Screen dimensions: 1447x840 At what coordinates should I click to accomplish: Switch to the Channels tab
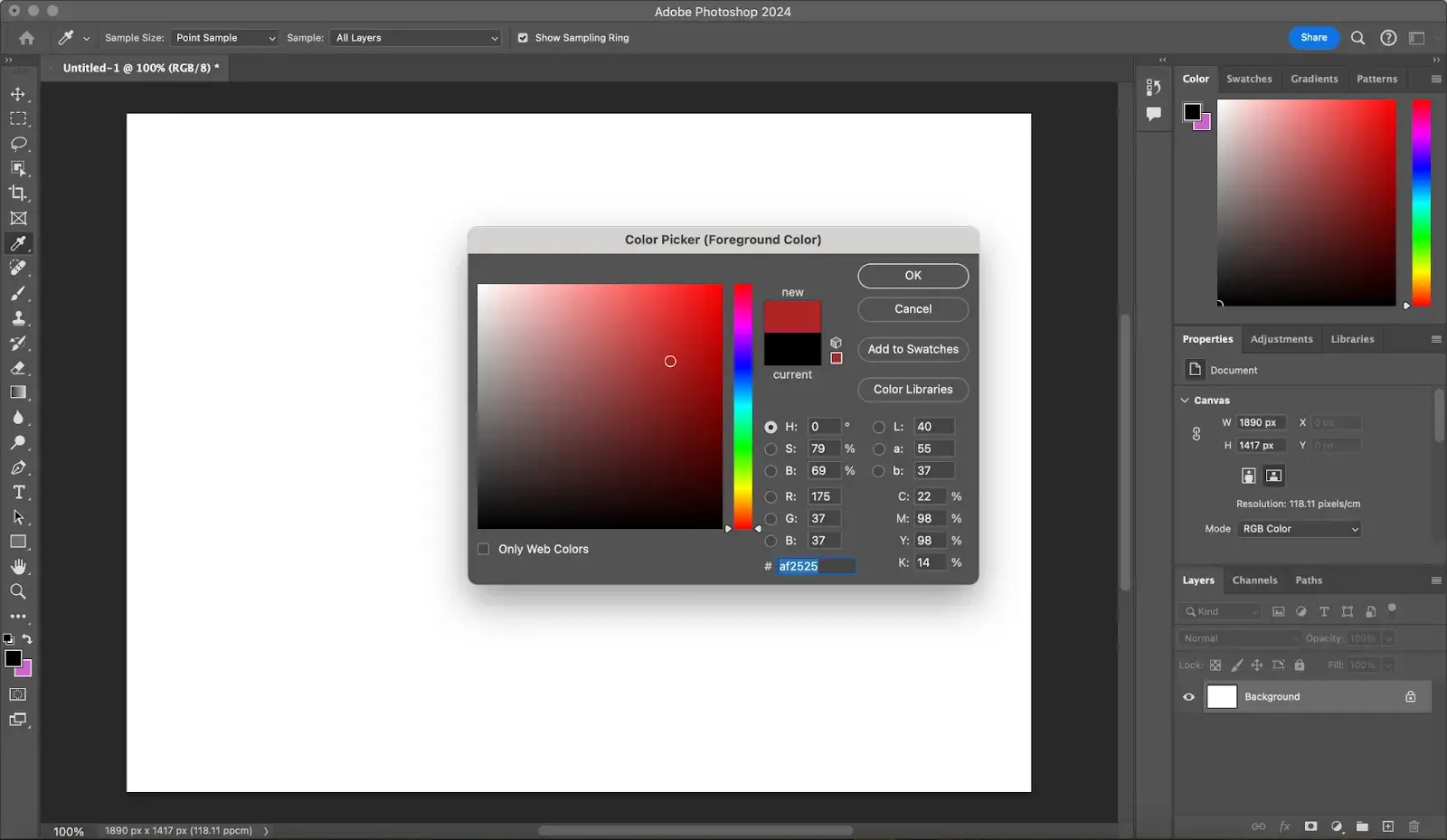pos(1254,580)
